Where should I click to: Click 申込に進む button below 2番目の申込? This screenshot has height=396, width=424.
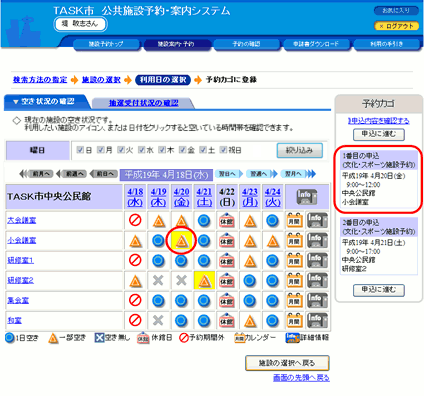[379, 290]
